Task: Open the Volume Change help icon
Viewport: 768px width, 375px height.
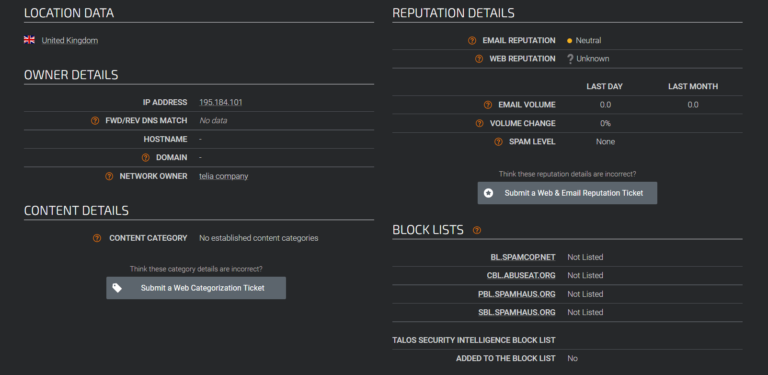Action: pos(480,123)
